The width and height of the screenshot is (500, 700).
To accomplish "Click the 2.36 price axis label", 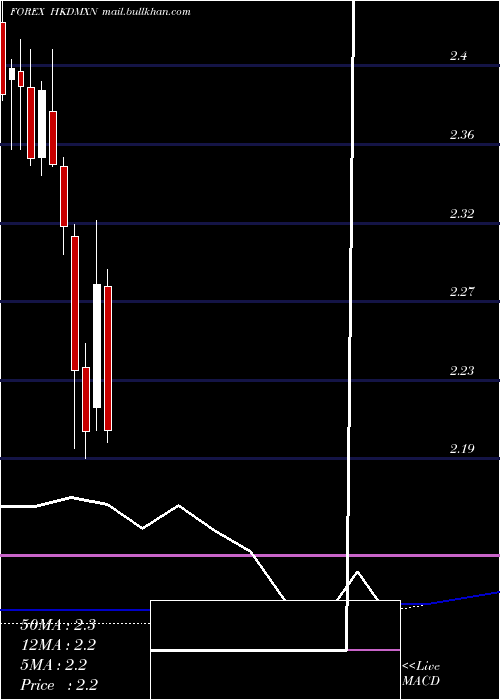I will [462, 135].
